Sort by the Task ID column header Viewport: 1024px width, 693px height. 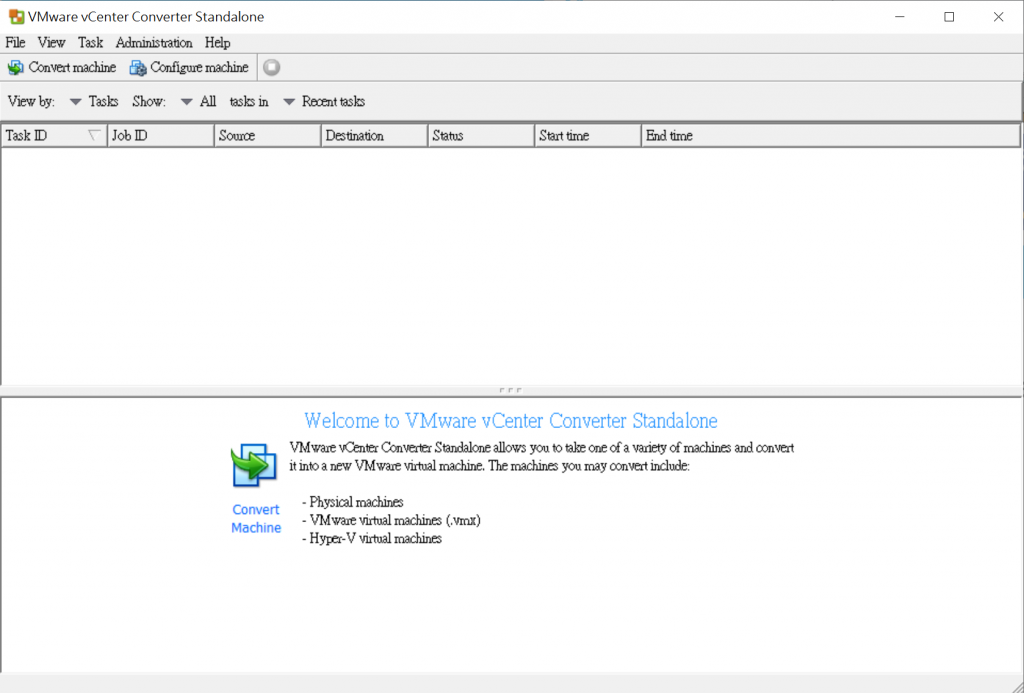coord(54,136)
